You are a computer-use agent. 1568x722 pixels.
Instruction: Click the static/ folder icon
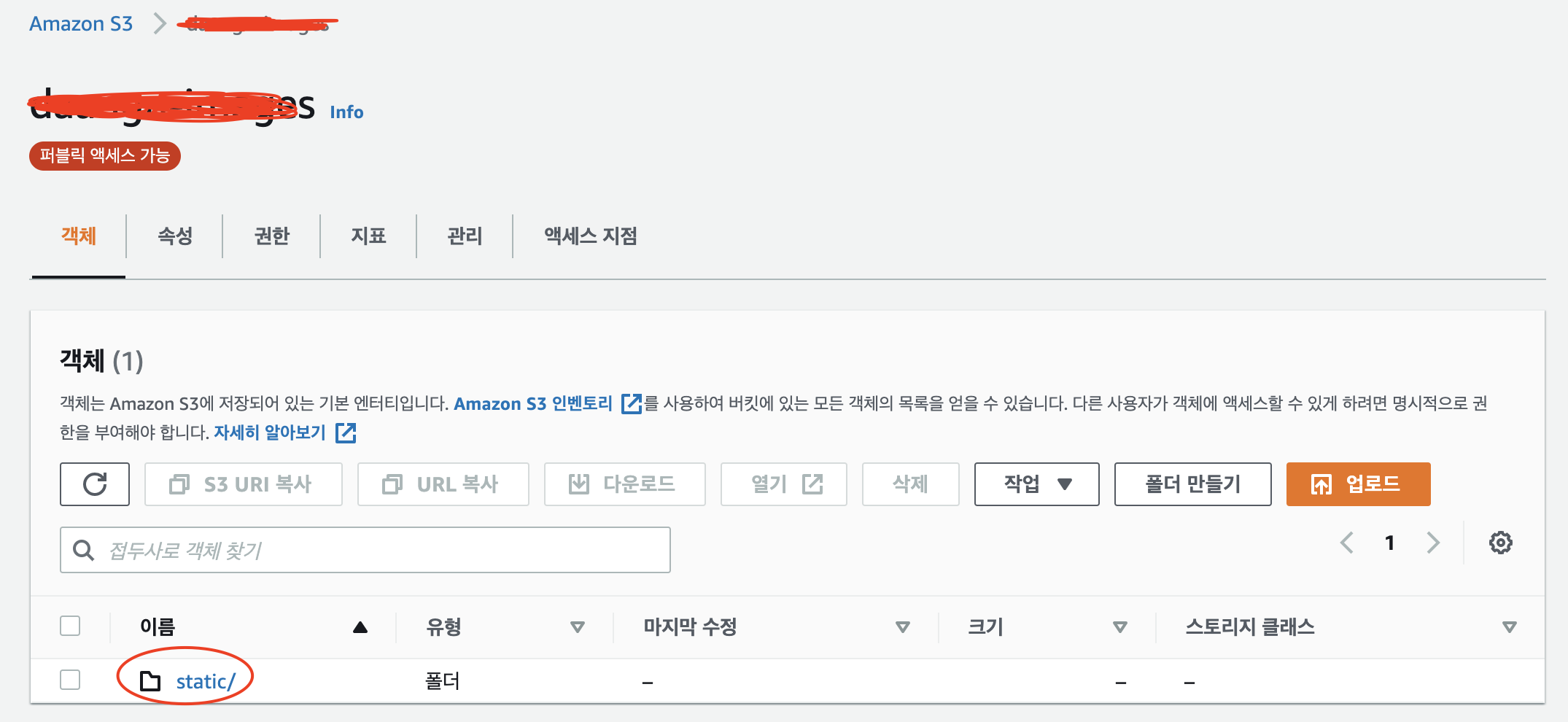(150, 681)
